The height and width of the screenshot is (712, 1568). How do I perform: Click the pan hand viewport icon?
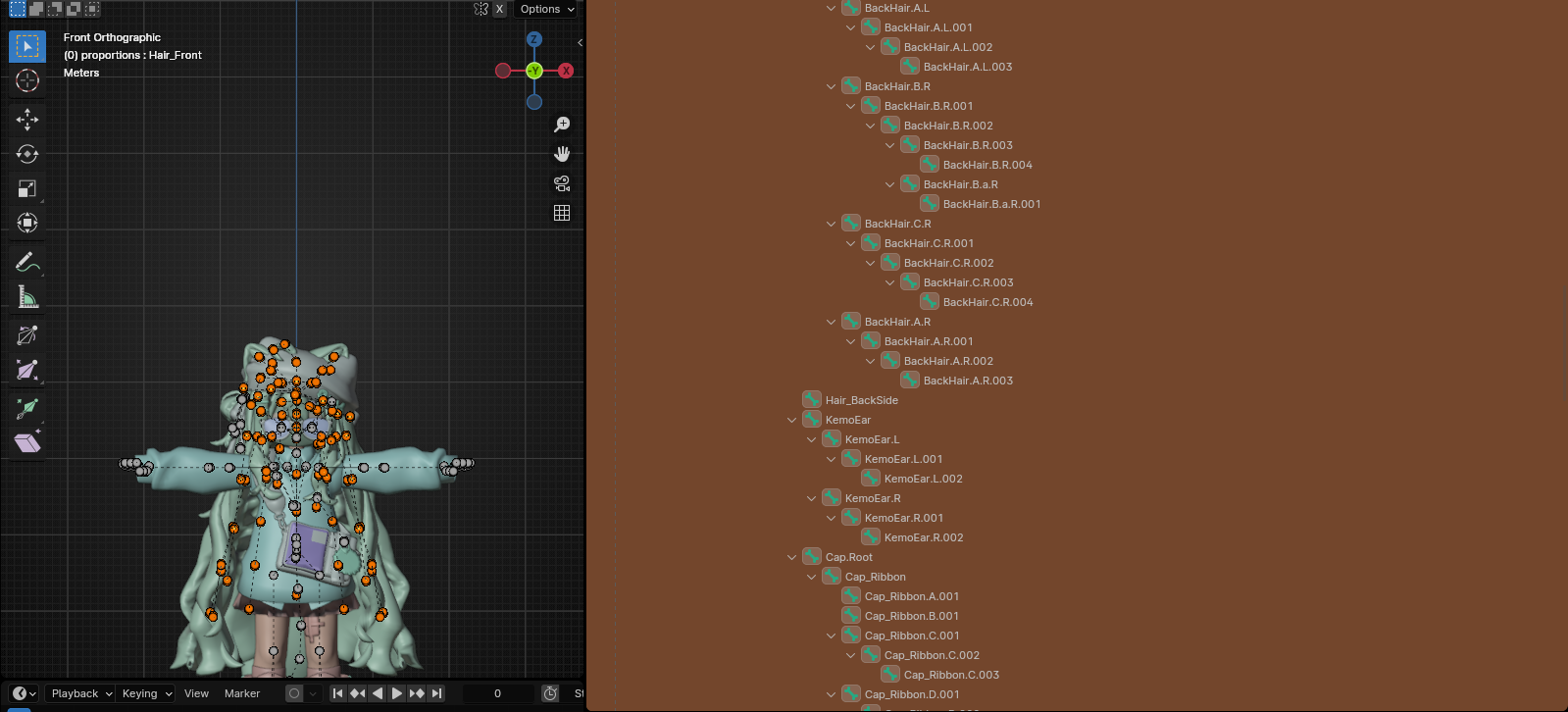pos(562,154)
